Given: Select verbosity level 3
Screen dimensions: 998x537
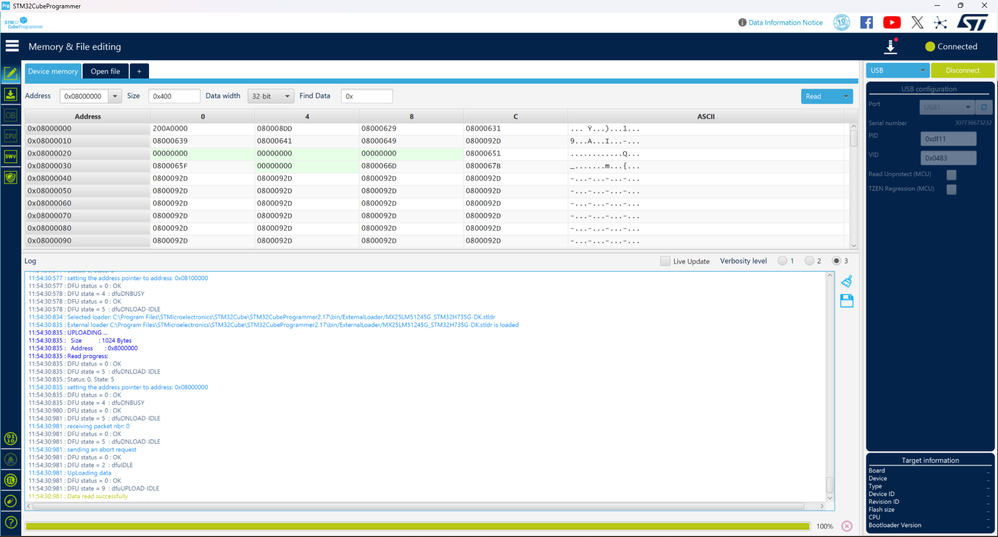Looking at the screenshot, I should (836, 261).
